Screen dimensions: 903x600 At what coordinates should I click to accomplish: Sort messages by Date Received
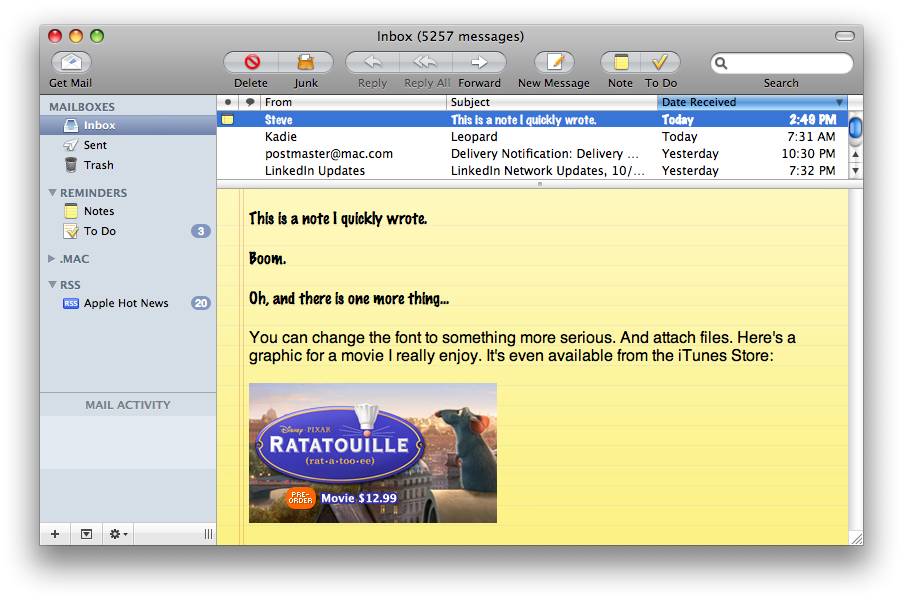coord(752,102)
